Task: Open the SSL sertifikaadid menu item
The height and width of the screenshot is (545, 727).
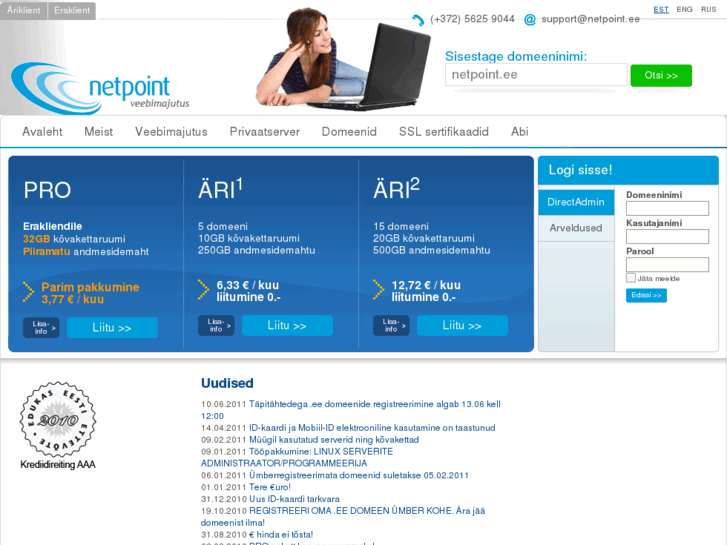Action: point(444,132)
